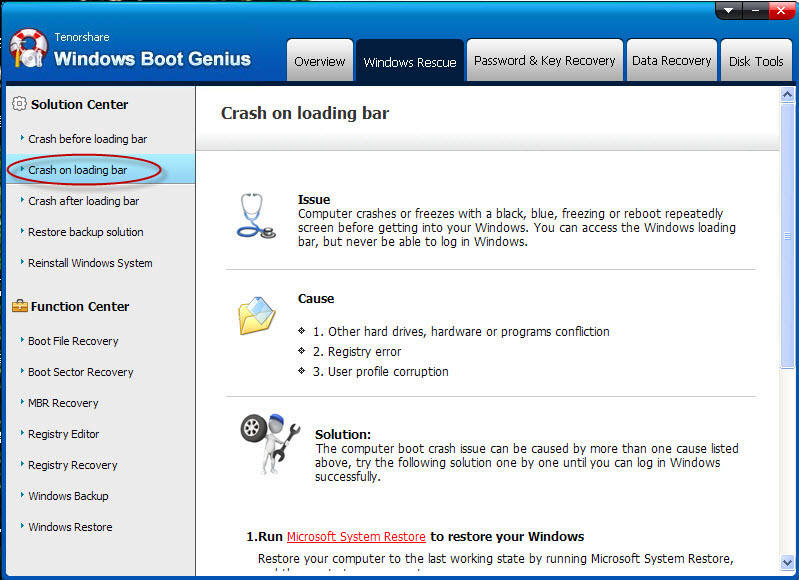The height and width of the screenshot is (580, 799).
Task: Click the Solution Center gear icon
Action: point(19,104)
